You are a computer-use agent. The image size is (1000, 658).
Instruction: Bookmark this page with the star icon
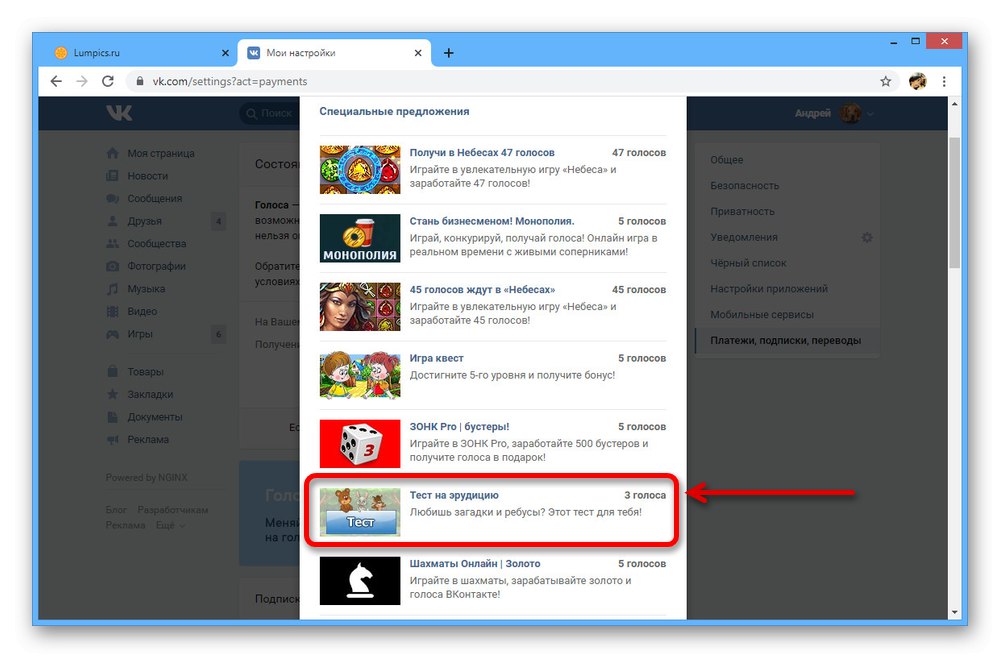pos(885,81)
